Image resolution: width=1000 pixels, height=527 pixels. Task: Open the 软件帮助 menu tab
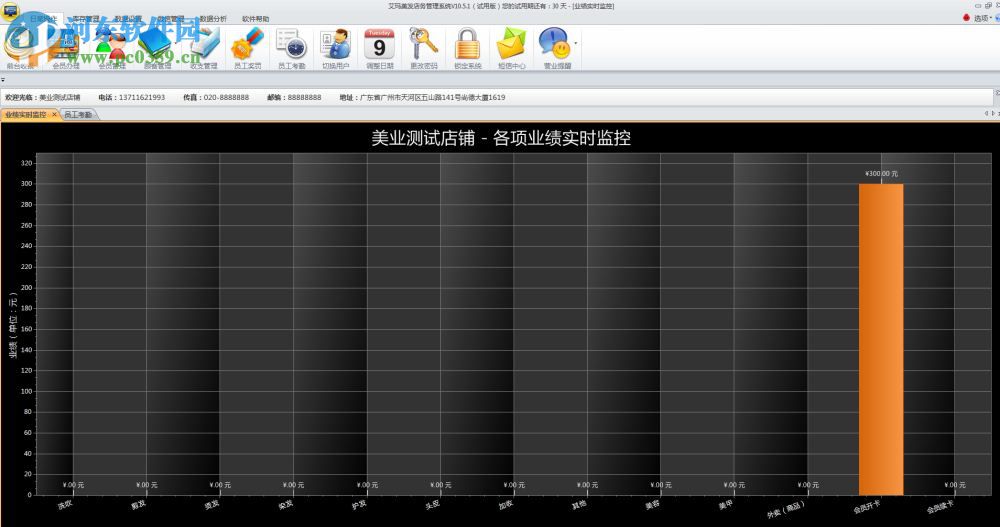point(255,18)
